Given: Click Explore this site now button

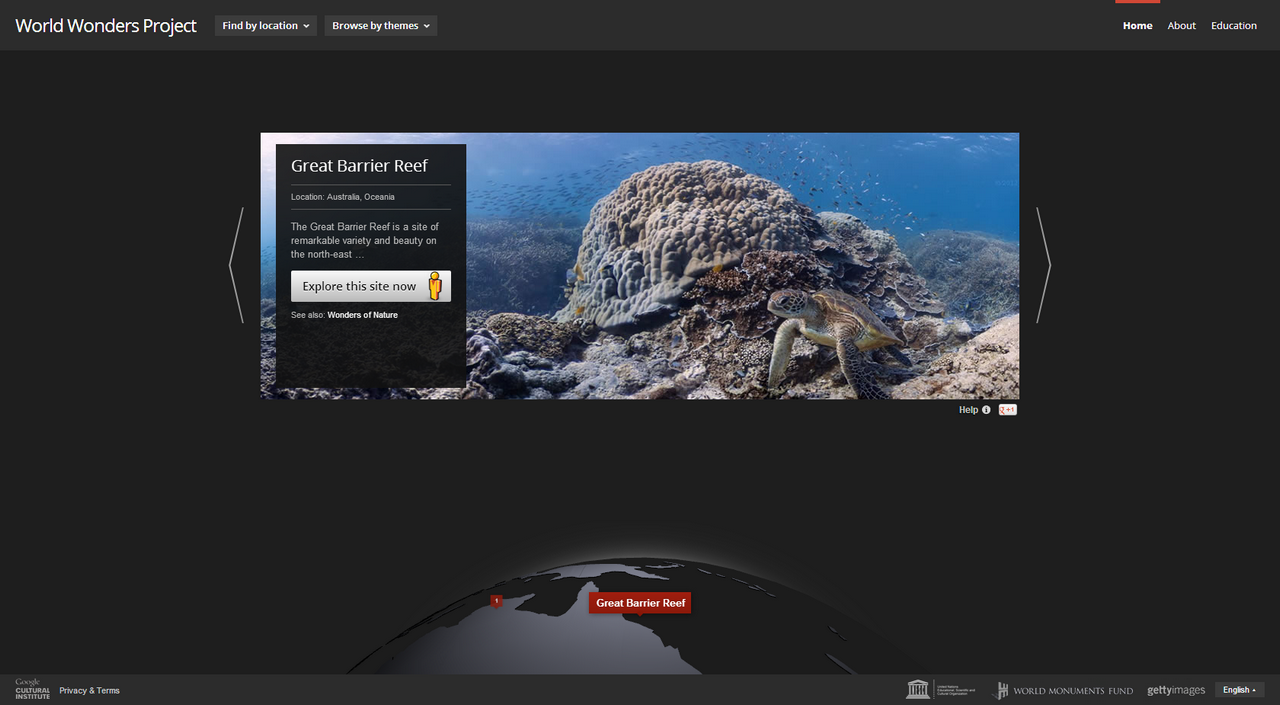Looking at the screenshot, I should click(371, 286).
